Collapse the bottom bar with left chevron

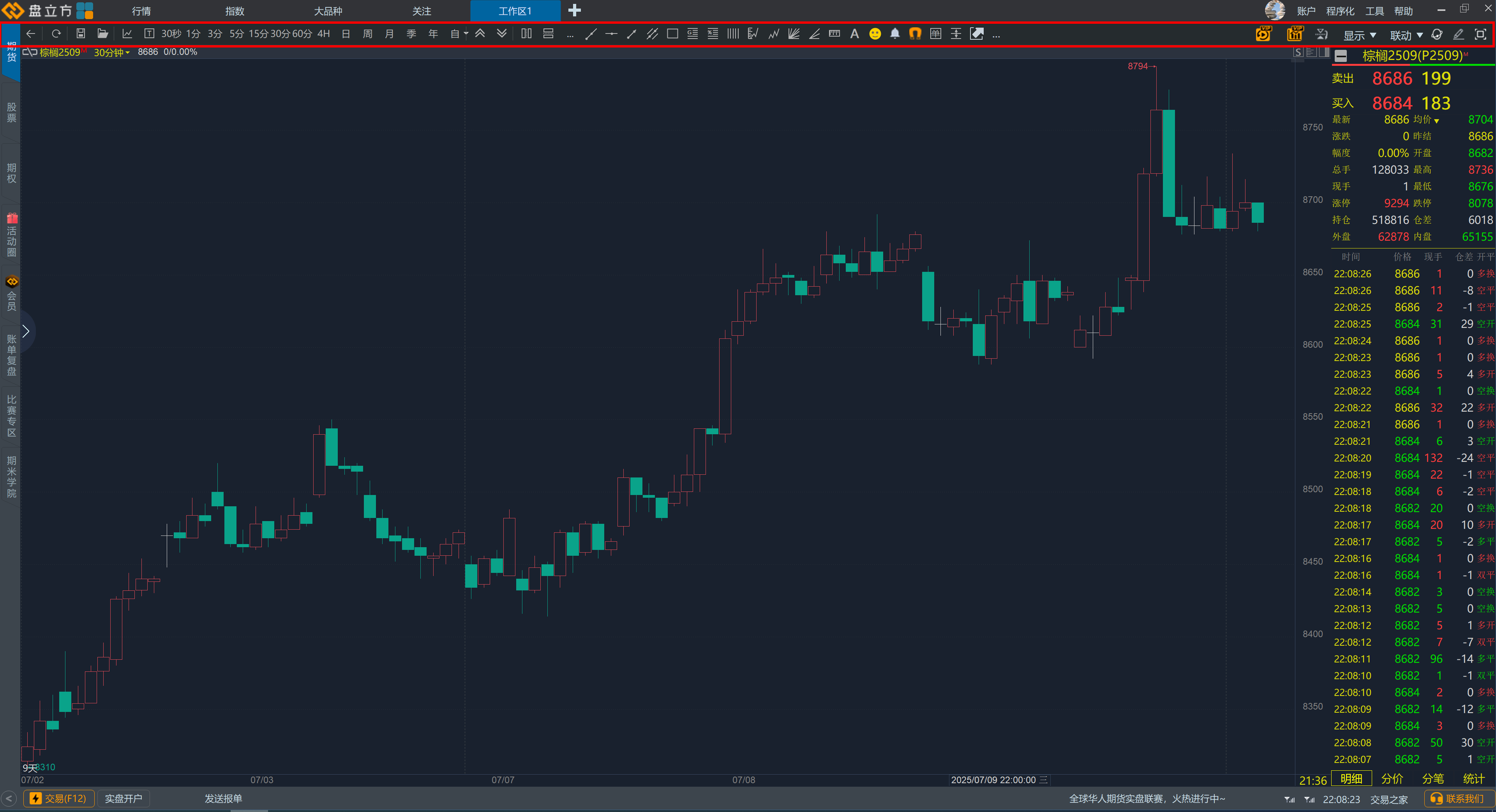(9, 799)
